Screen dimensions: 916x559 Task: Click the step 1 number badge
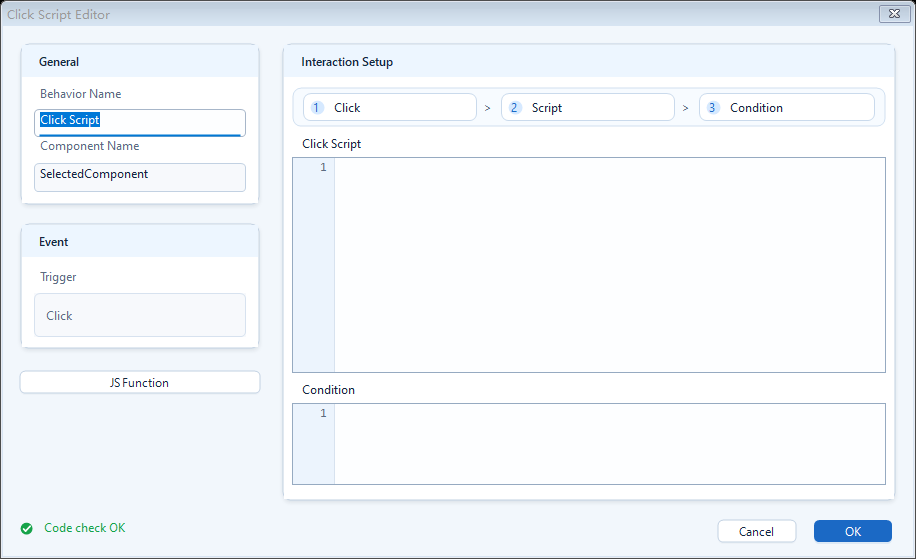317,107
